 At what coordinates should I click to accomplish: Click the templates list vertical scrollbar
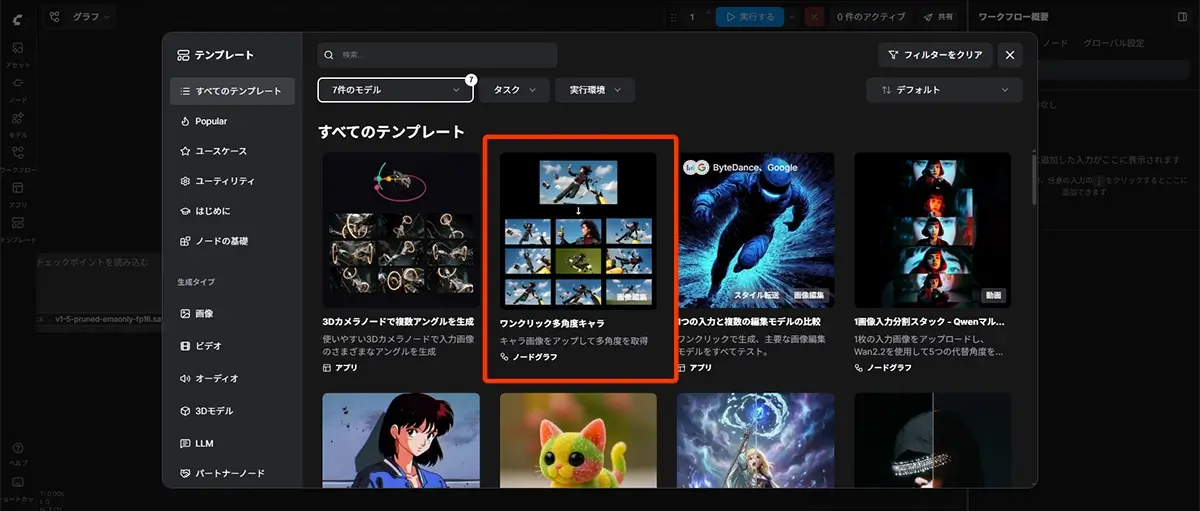(x=1033, y=178)
